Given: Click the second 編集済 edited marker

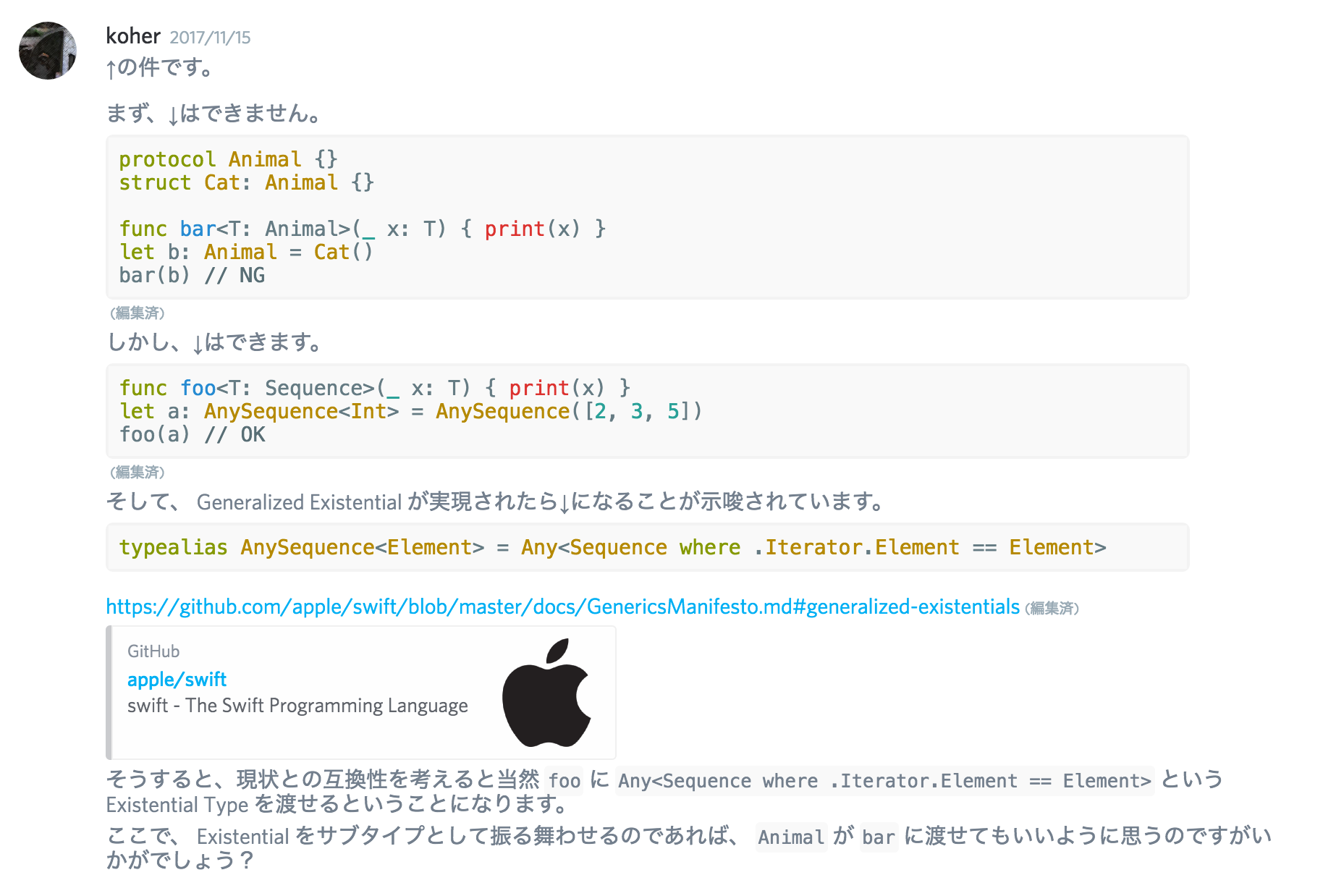Looking at the screenshot, I should (x=137, y=473).
